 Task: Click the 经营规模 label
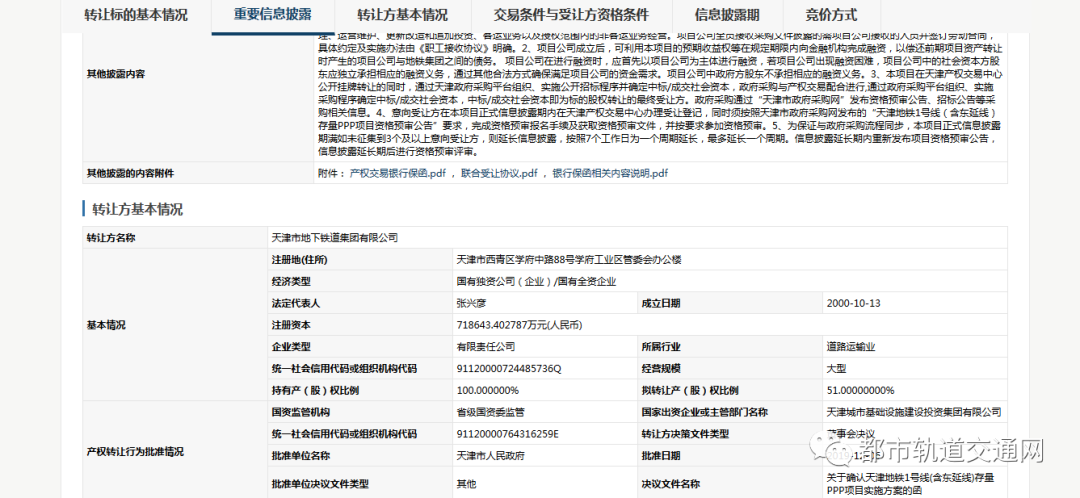pyautogui.click(x=661, y=369)
